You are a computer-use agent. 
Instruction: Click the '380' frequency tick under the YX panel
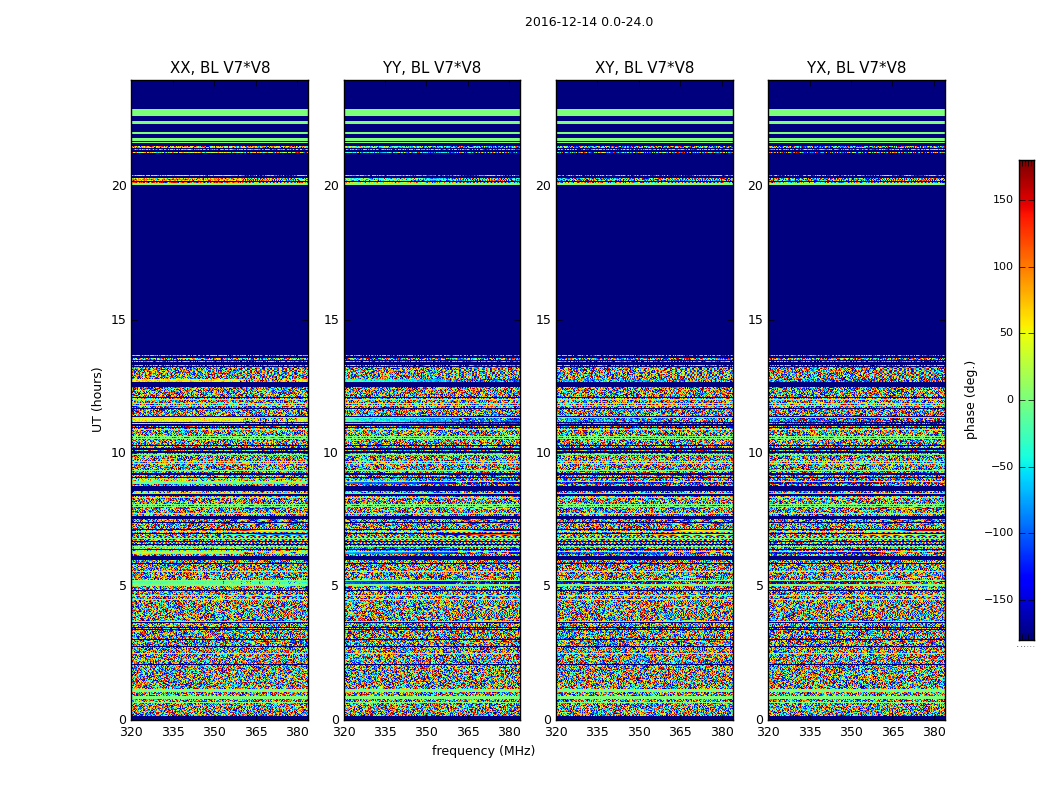click(x=934, y=732)
